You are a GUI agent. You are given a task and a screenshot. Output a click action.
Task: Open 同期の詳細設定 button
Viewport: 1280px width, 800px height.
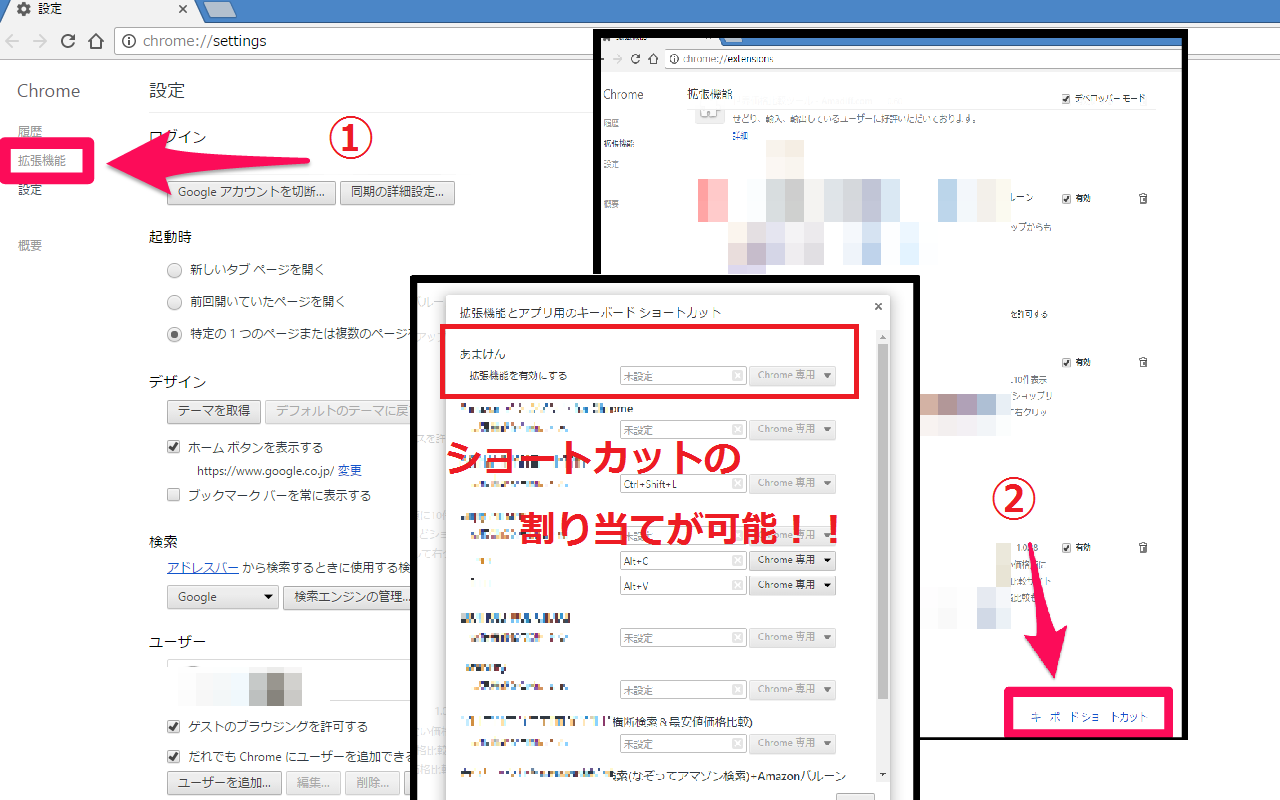pos(397,192)
